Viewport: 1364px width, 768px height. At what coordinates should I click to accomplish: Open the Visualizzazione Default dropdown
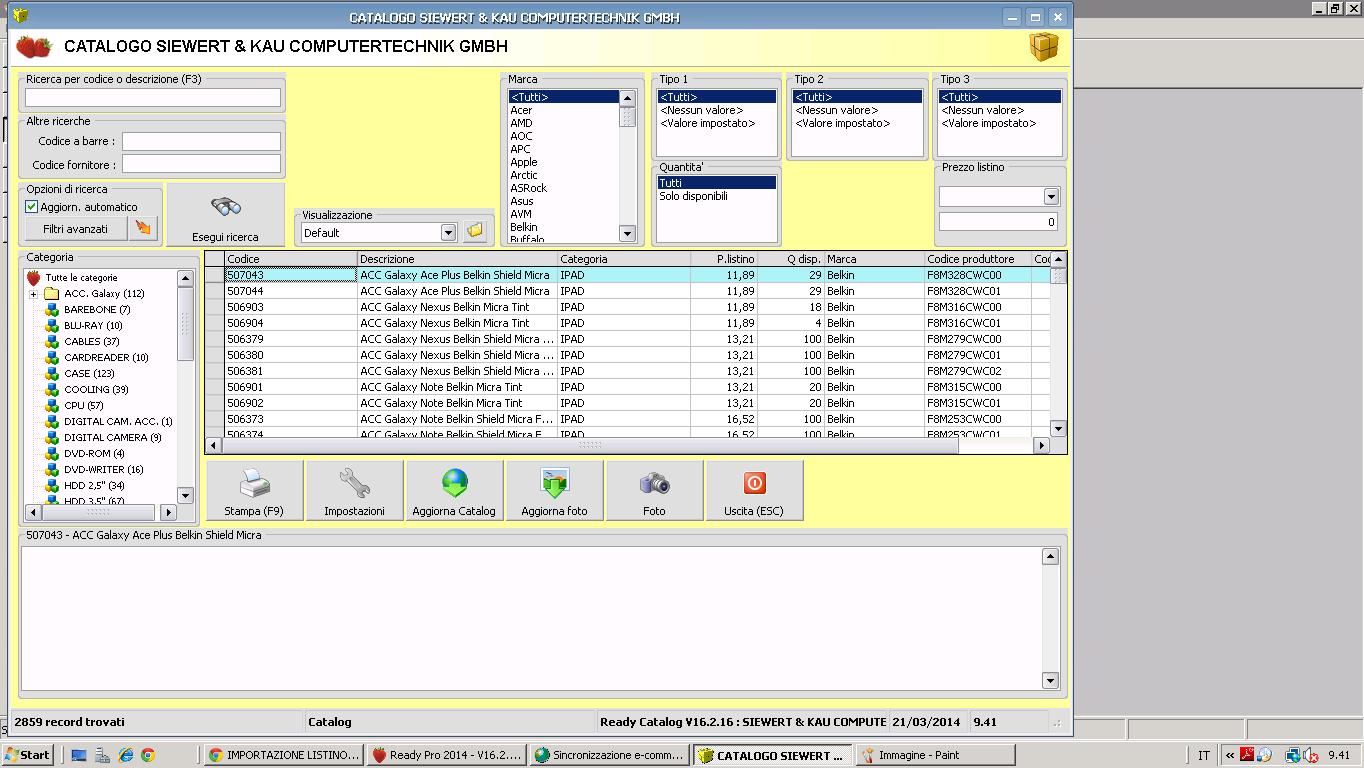[448, 233]
